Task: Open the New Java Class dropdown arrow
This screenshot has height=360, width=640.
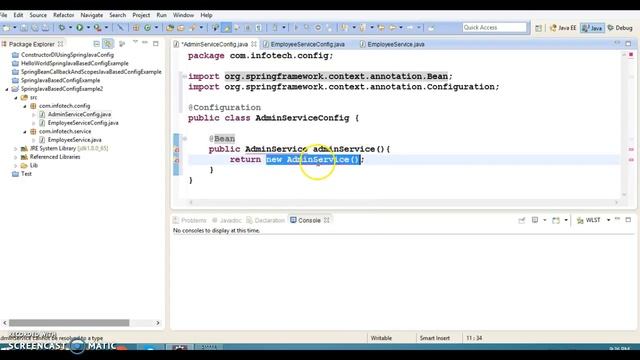Action: [x=156, y=28]
